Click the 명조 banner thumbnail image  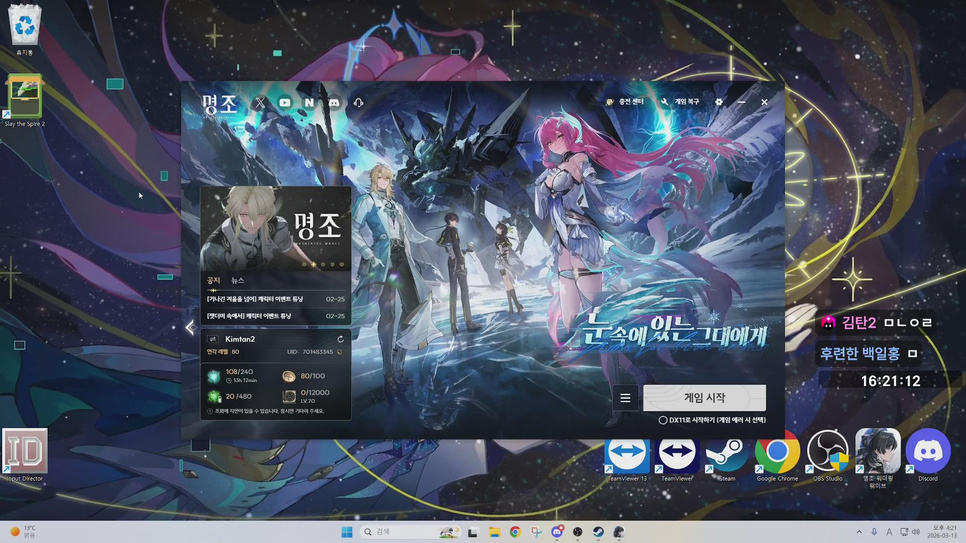click(x=276, y=226)
